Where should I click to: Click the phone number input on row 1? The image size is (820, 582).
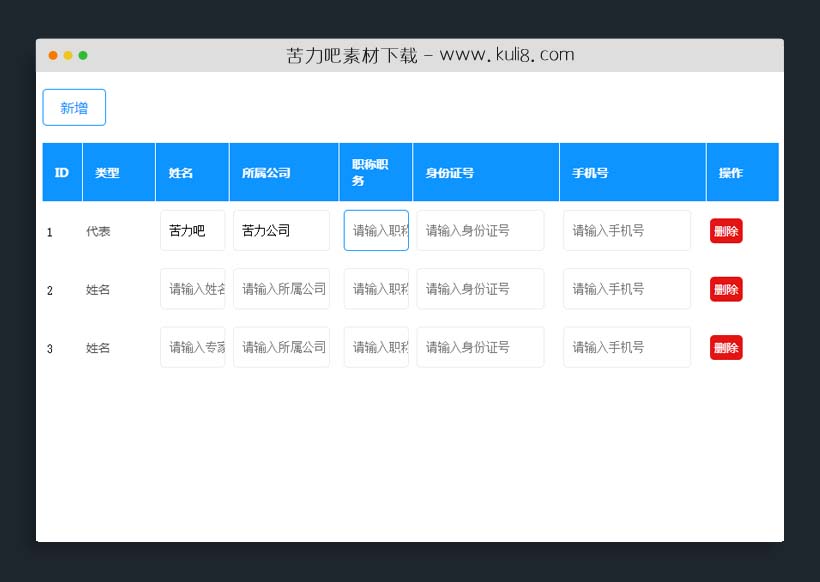coord(626,230)
